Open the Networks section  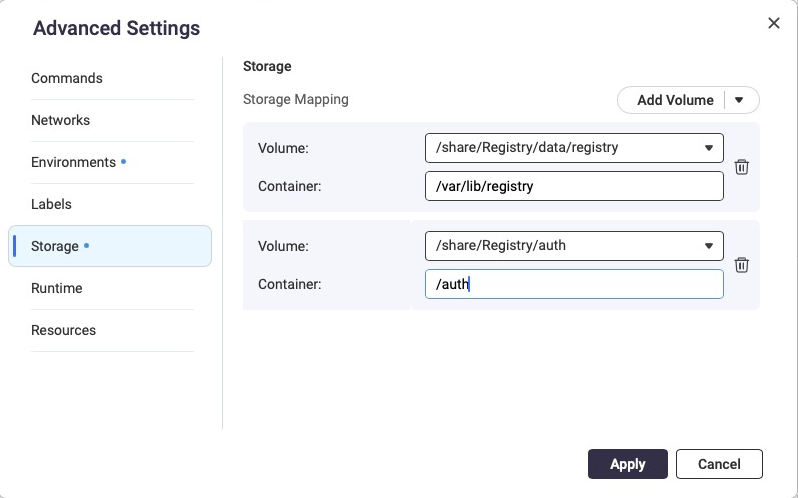point(61,120)
